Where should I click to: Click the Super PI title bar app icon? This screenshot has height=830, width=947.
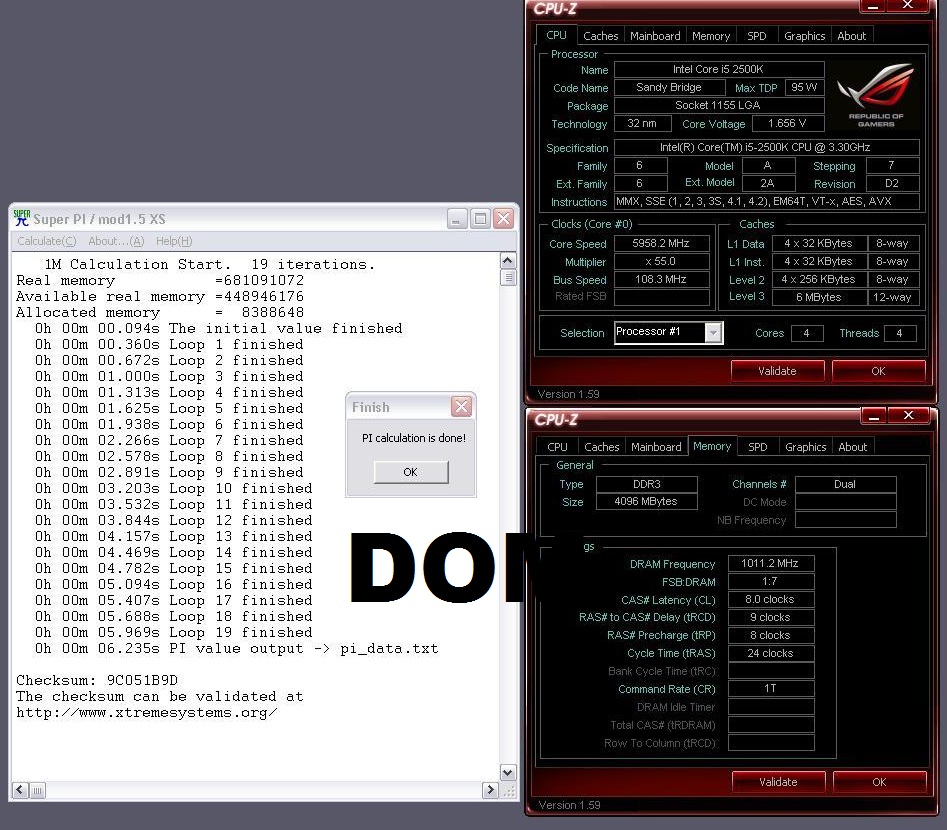coord(21,218)
